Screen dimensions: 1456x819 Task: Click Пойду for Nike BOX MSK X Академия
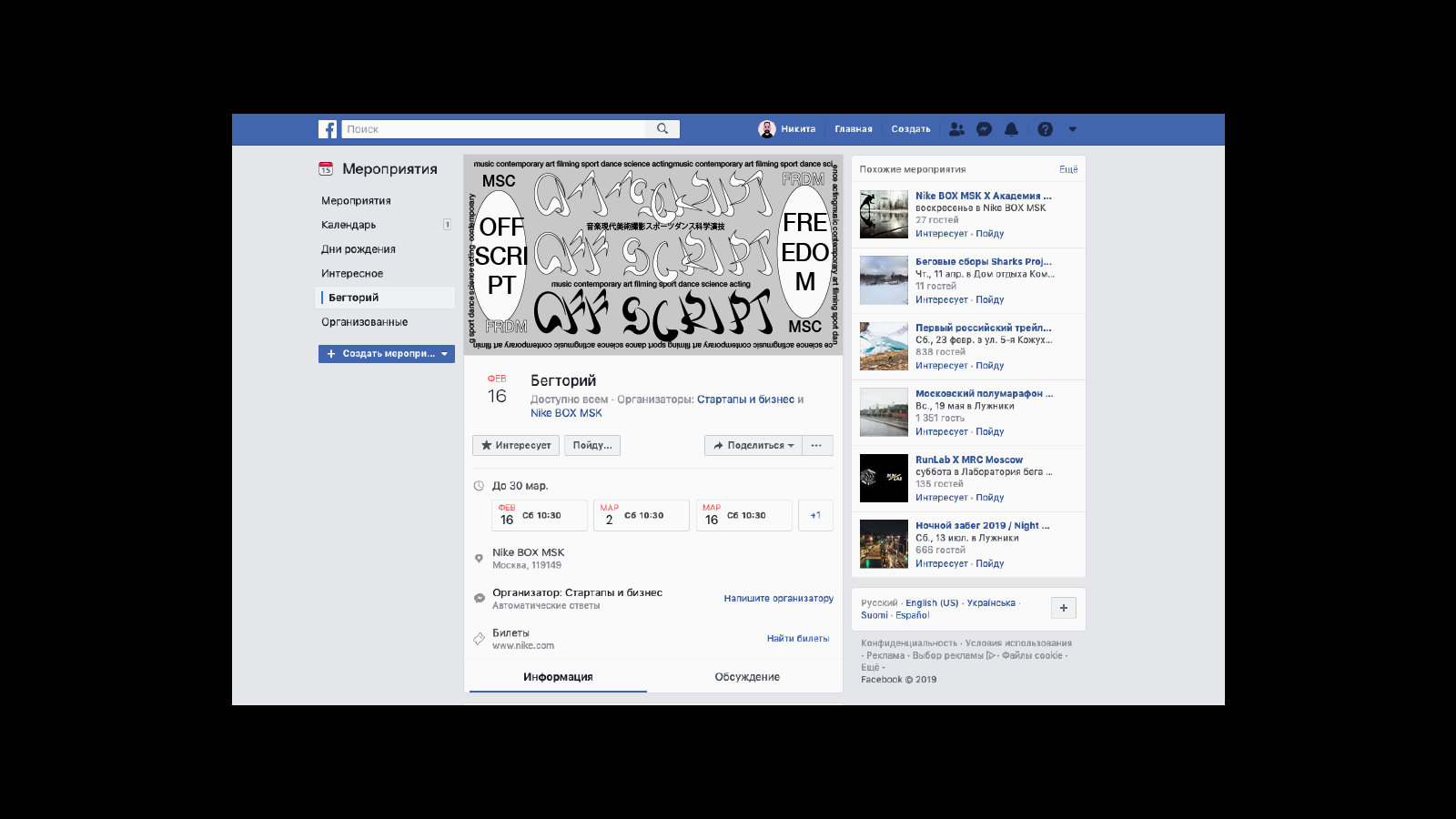(x=990, y=234)
